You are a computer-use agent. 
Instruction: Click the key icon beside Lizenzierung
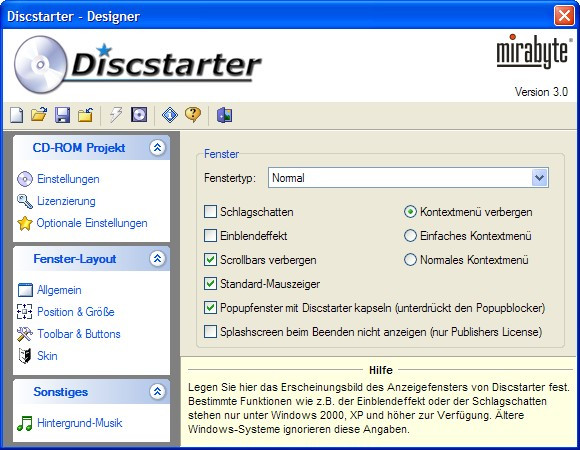(25, 201)
